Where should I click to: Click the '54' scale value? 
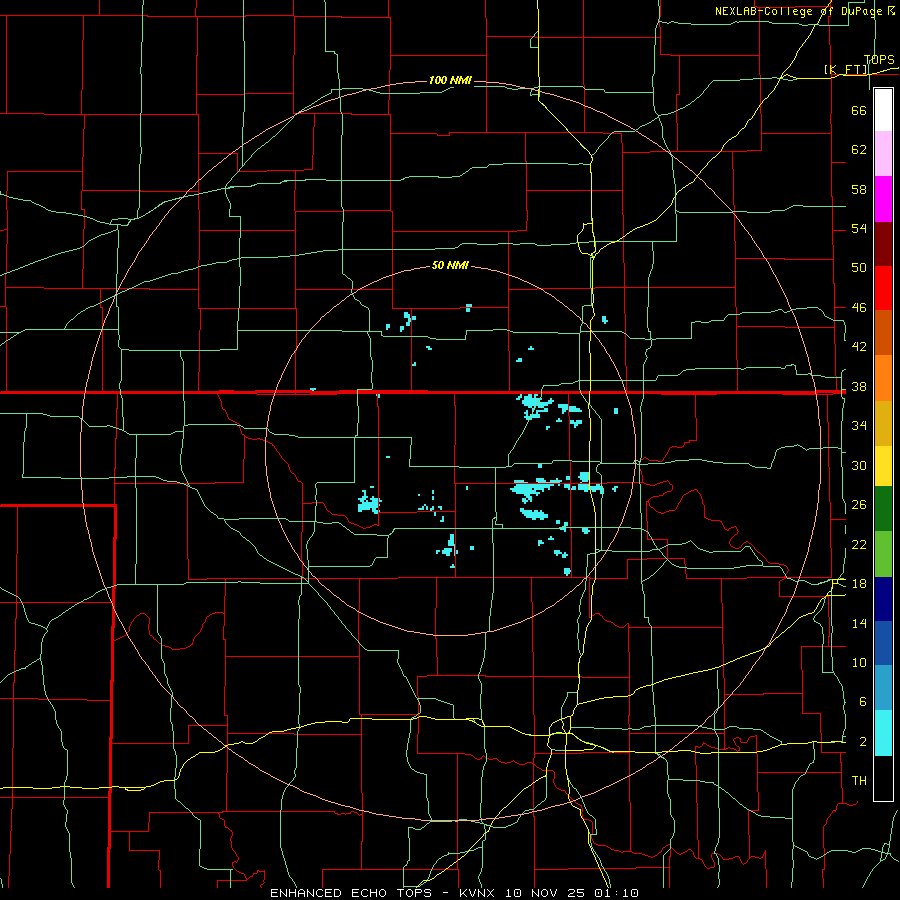(859, 228)
